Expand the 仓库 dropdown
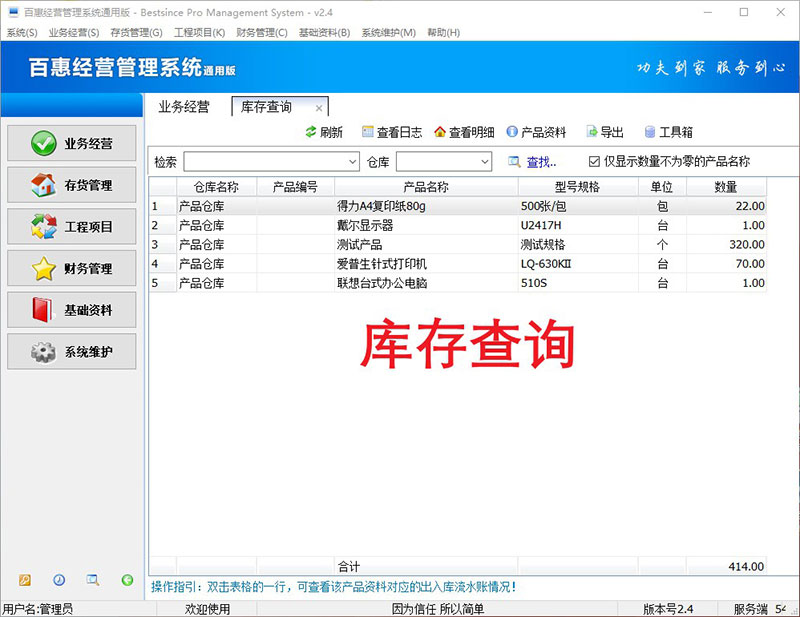800x617 pixels. [485, 162]
